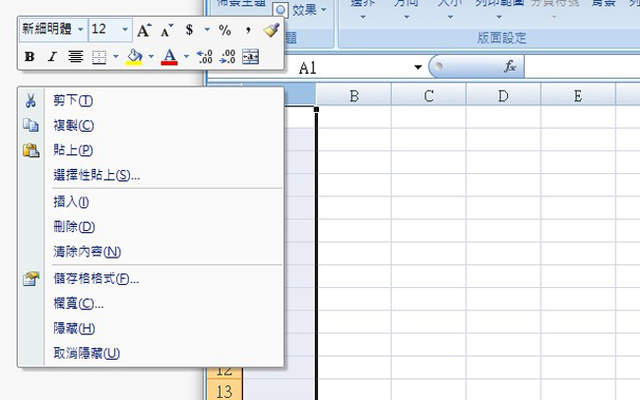Open the font size 12 dropdown
This screenshot has height=400, width=640.
[x=124, y=30]
